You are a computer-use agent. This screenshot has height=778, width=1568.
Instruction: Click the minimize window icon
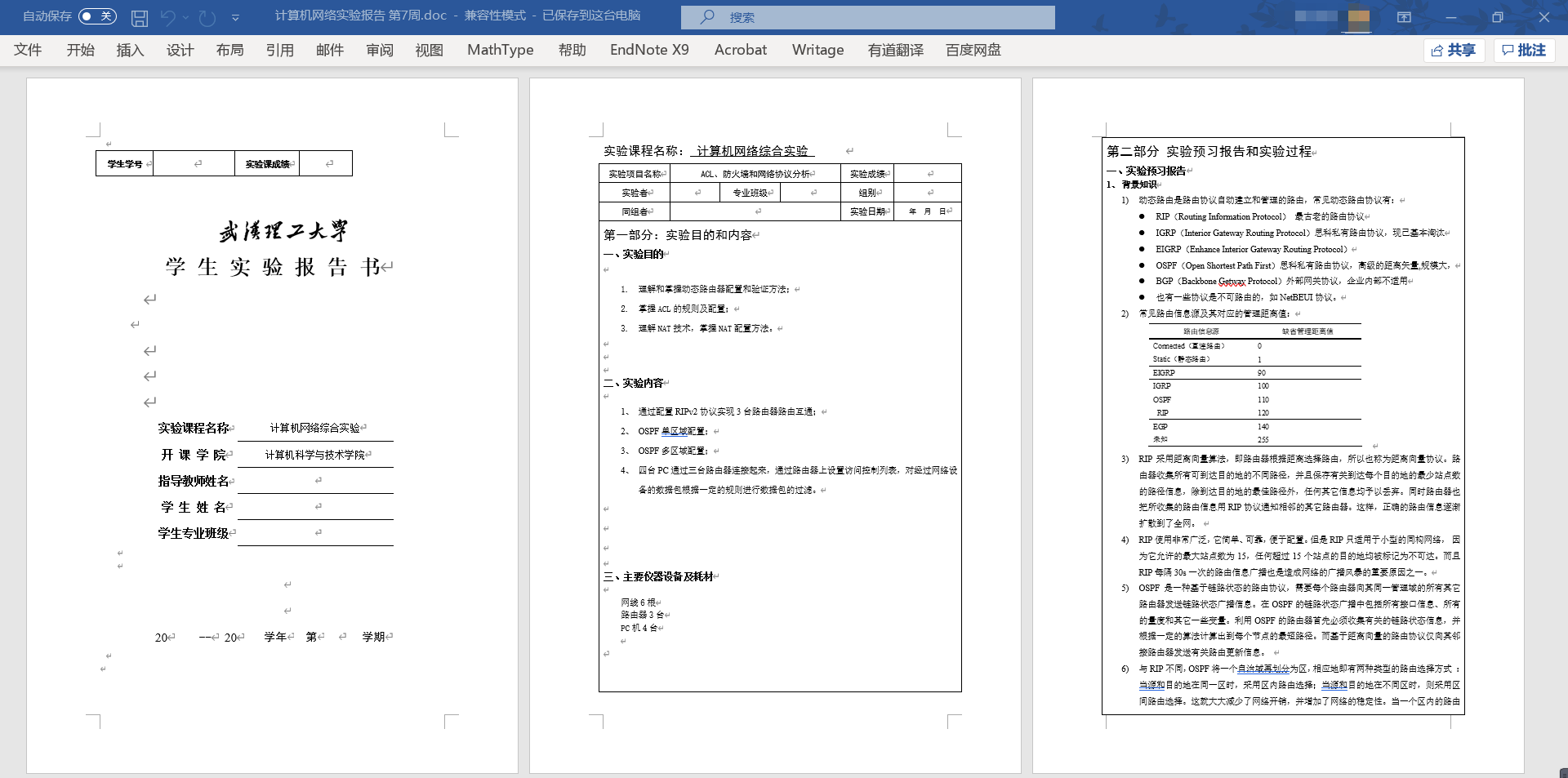(1450, 17)
